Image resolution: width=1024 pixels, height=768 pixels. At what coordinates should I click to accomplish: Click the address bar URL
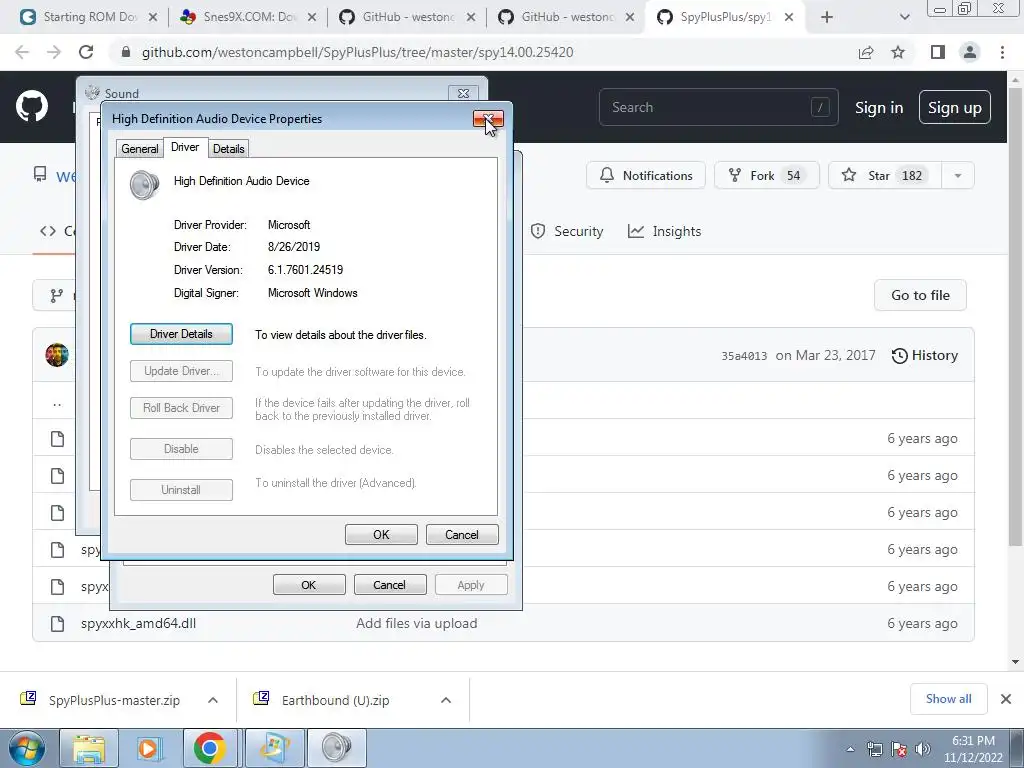357,52
